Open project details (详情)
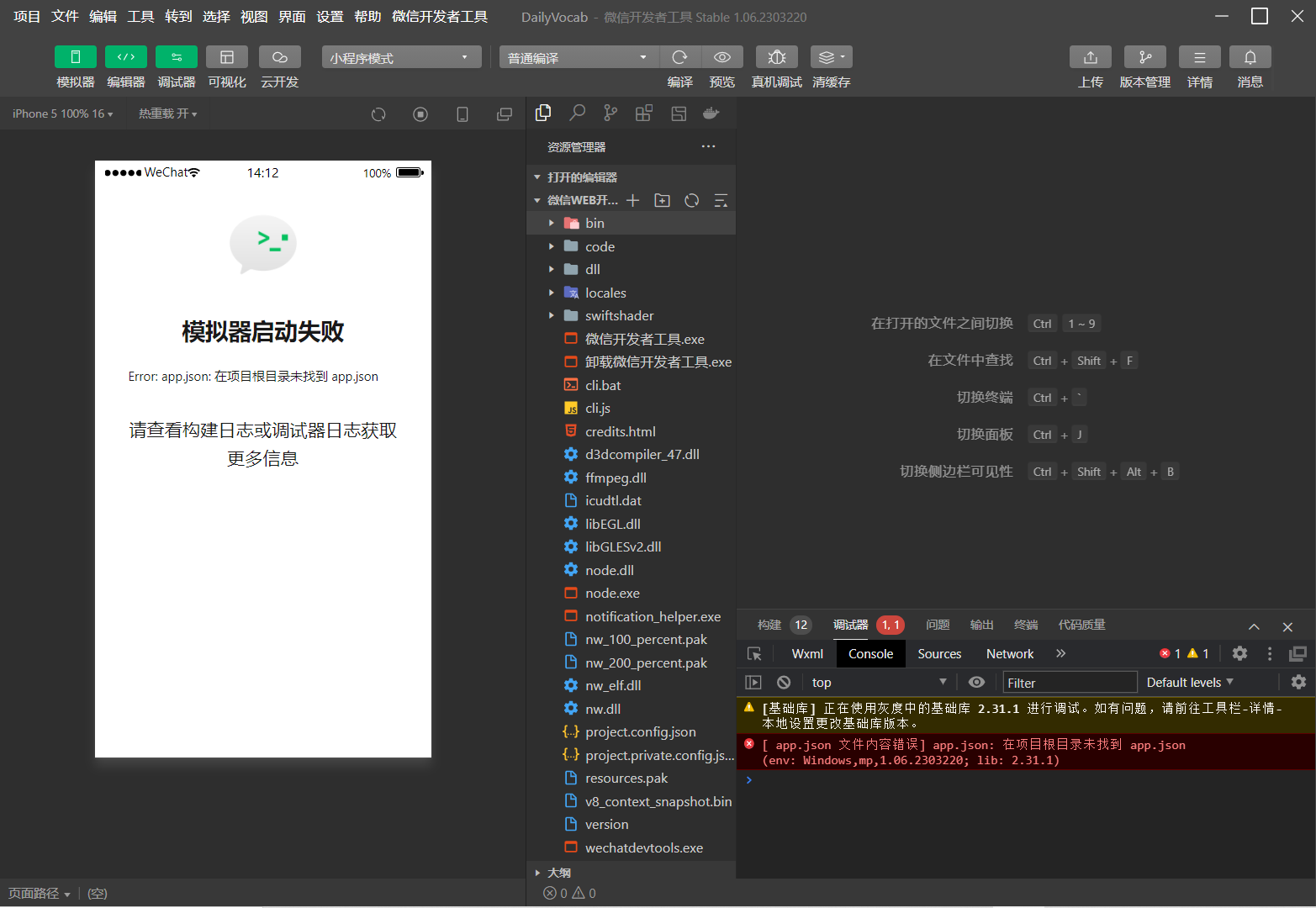This screenshot has height=908, width=1316. tap(1200, 57)
